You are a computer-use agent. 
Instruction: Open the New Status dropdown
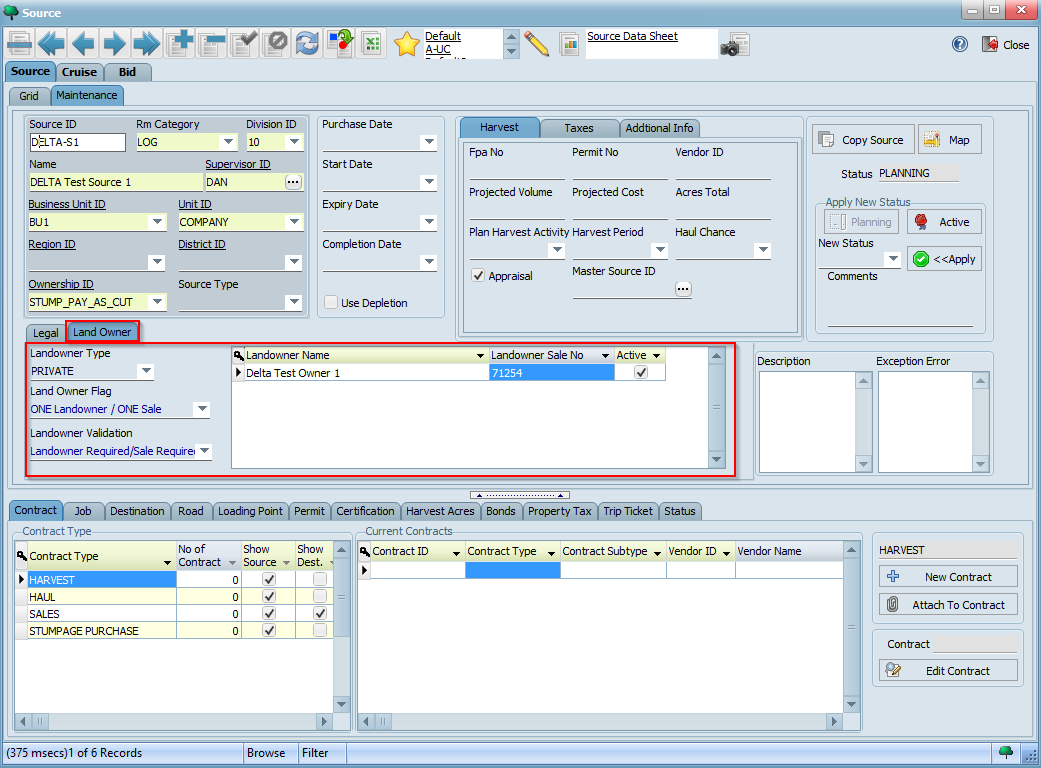coord(893,258)
